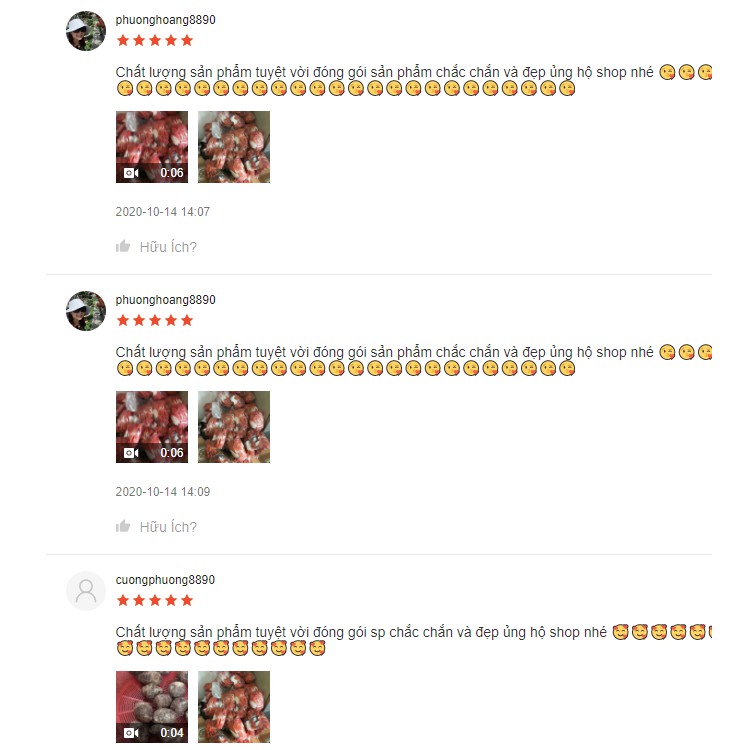750x750 pixels.
Task: Click thumbs-up icon on first review
Action: [x=123, y=246]
